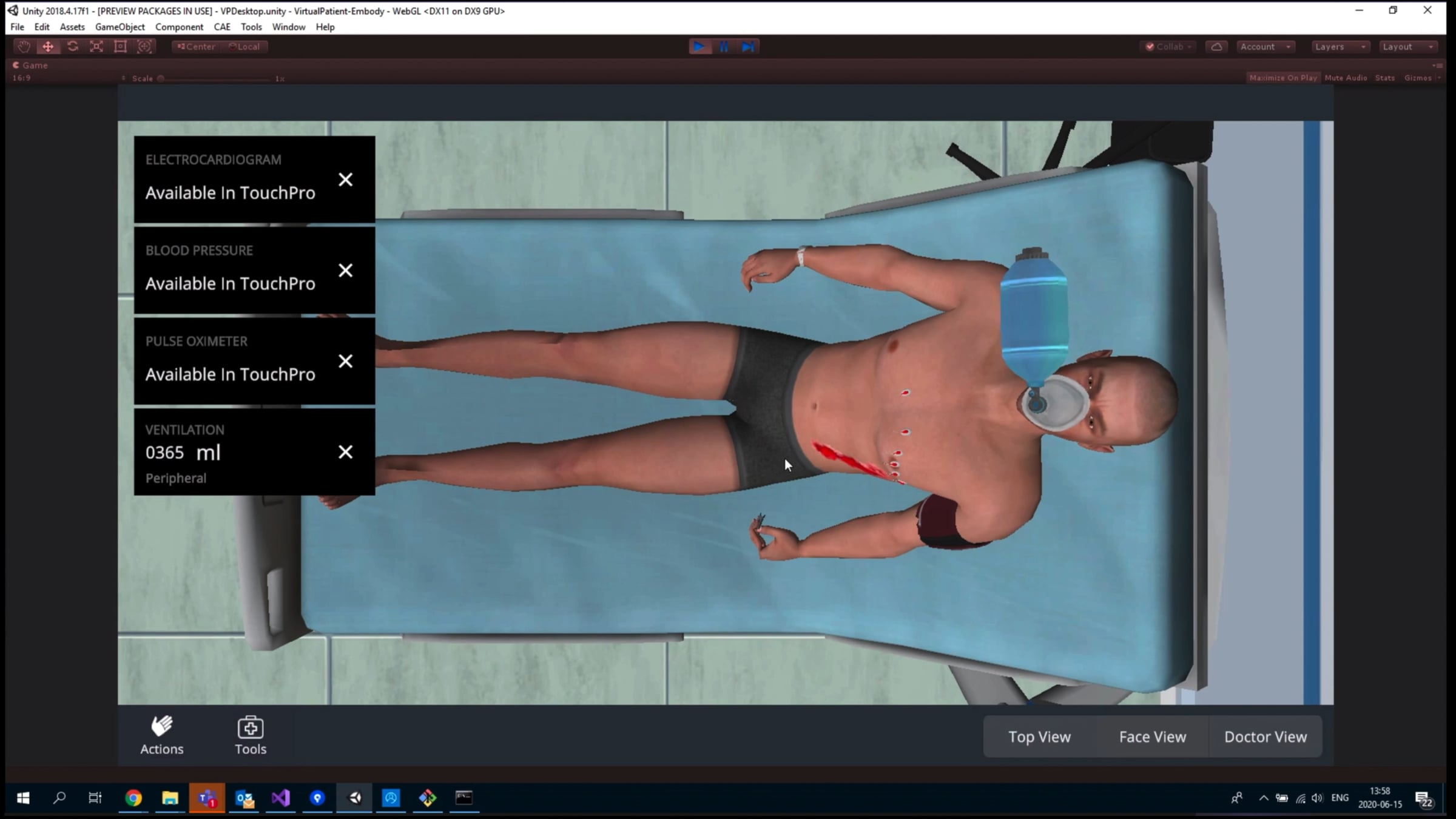Image resolution: width=1456 pixels, height=819 pixels.
Task: Open the Layout dropdown
Action: click(x=1408, y=47)
